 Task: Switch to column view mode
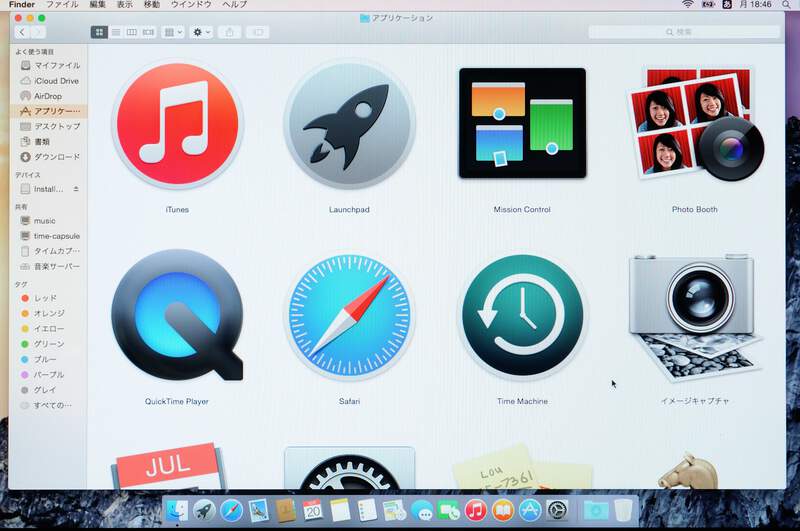(x=132, y=32)
